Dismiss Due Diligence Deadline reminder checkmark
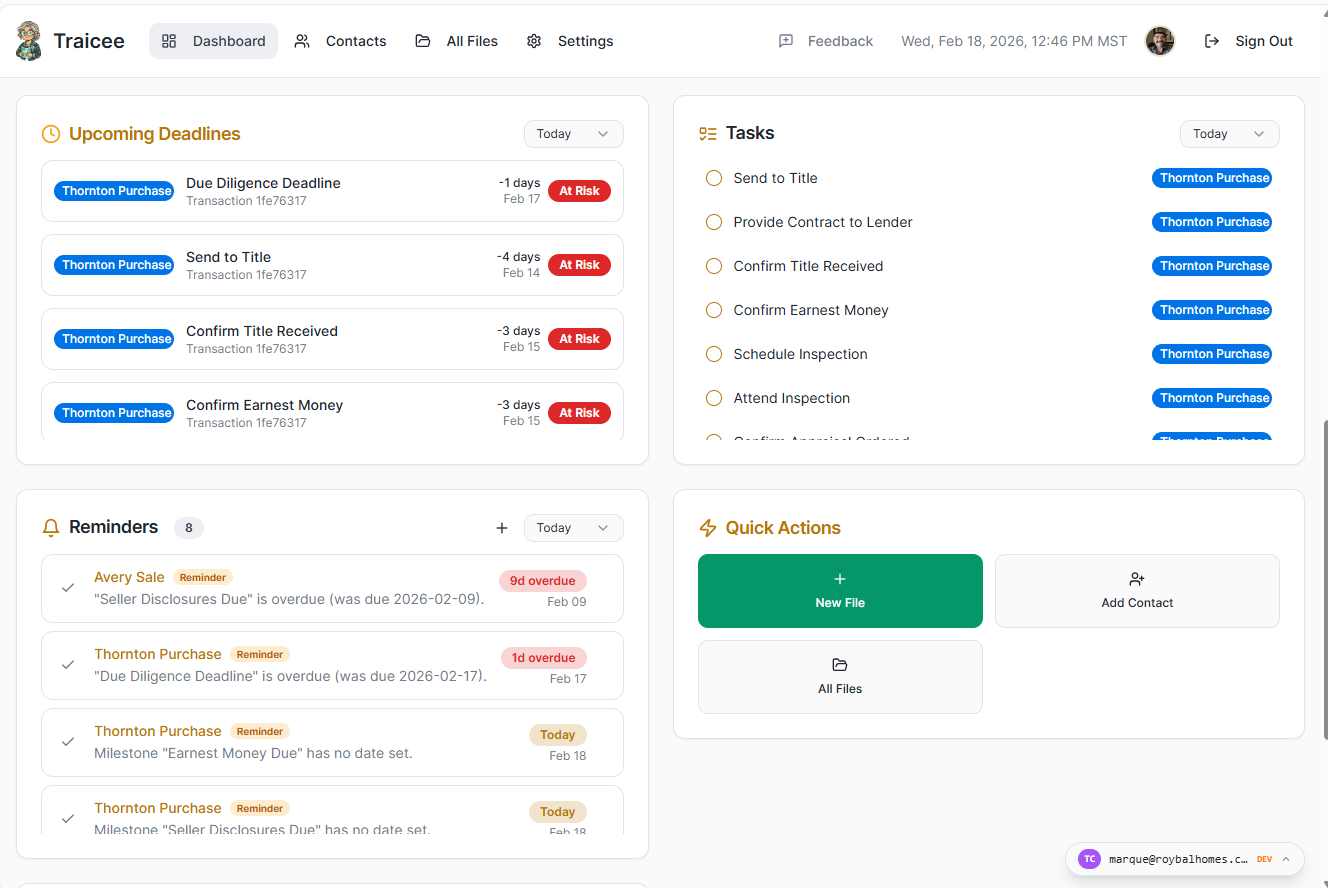Image resolution: width=1328 pixels, height=888 pixels. pos(68,665)
